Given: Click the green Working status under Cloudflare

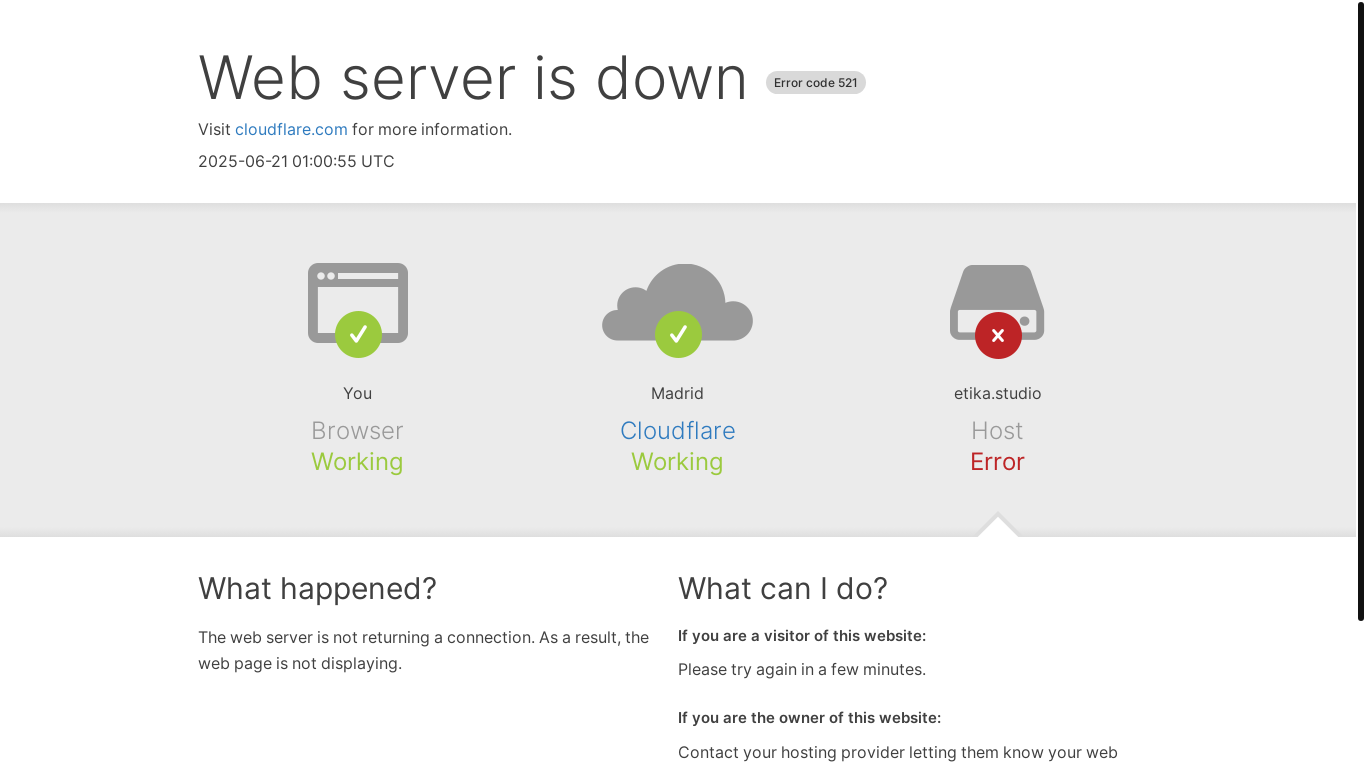Looking at the screenshot, I should 677,462.
